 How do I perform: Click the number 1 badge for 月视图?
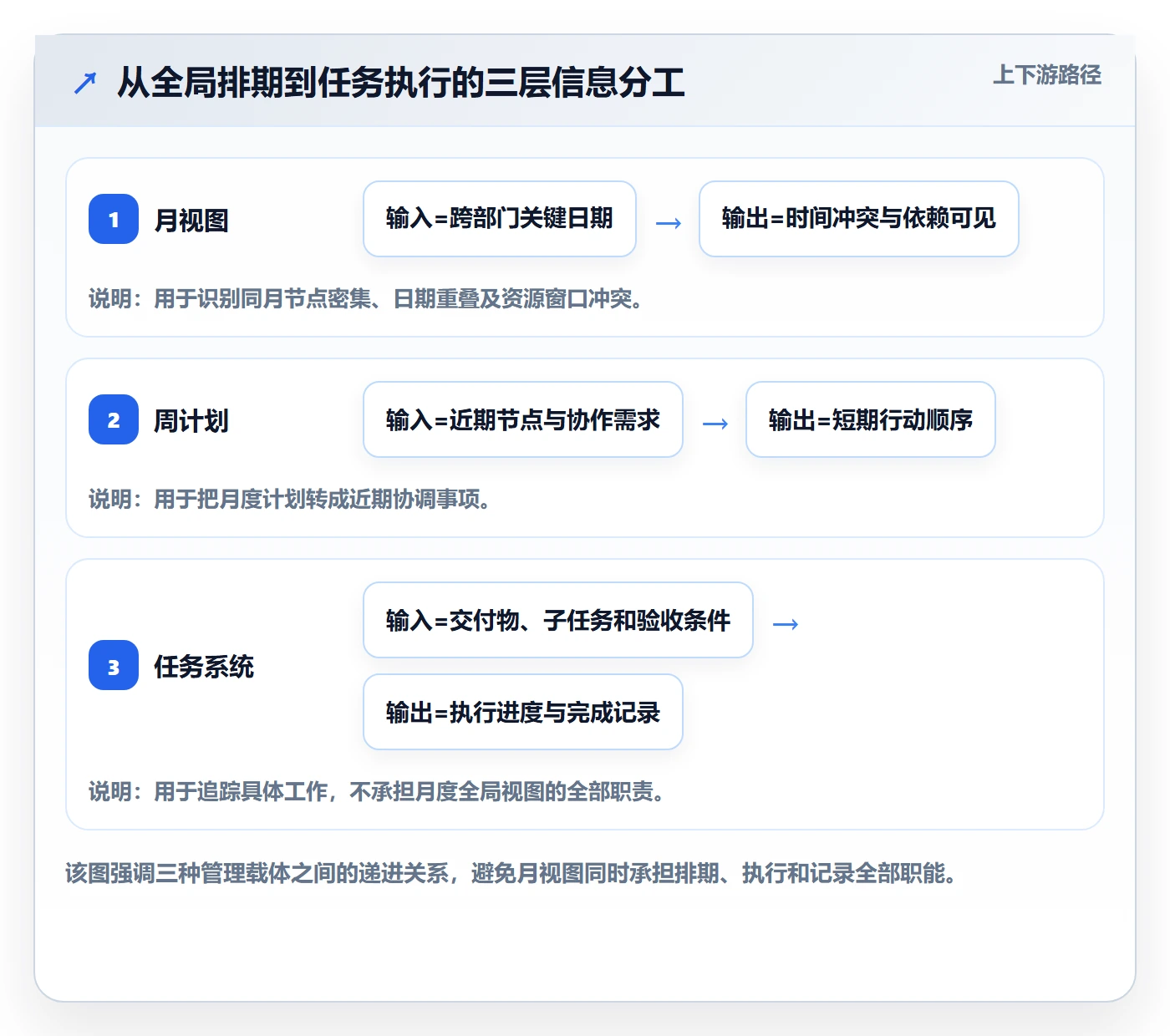point(114,219)
